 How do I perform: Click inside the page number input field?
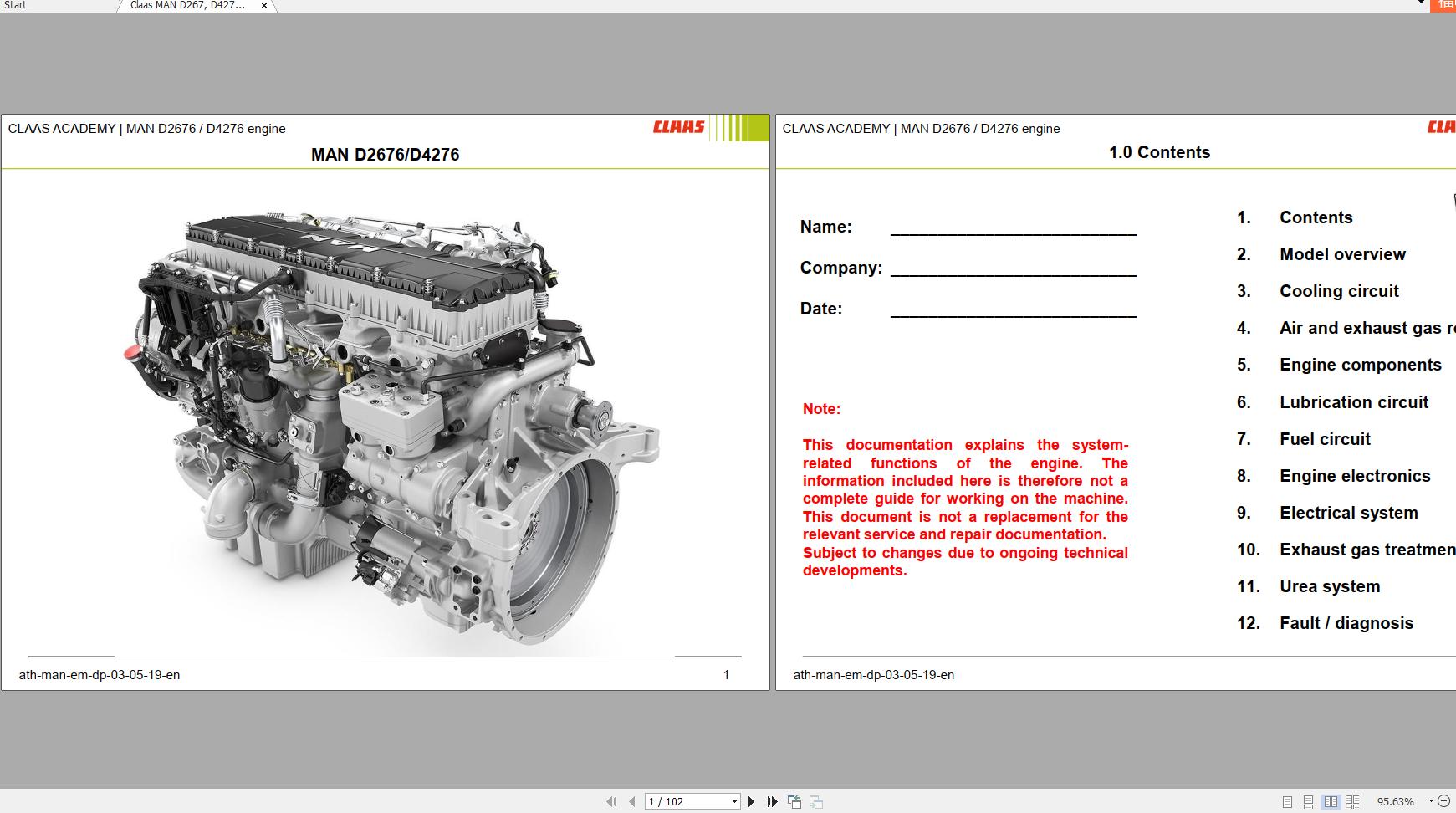coord(686,801)
